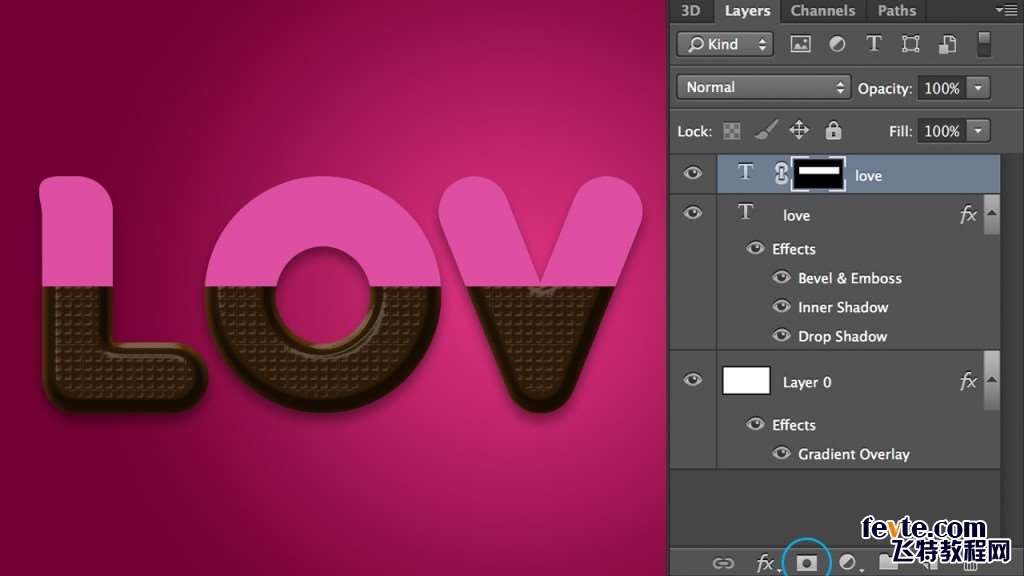Toggle layer filtering switch on or off
Screen dimensions: 1024x576
pos(984,44)
